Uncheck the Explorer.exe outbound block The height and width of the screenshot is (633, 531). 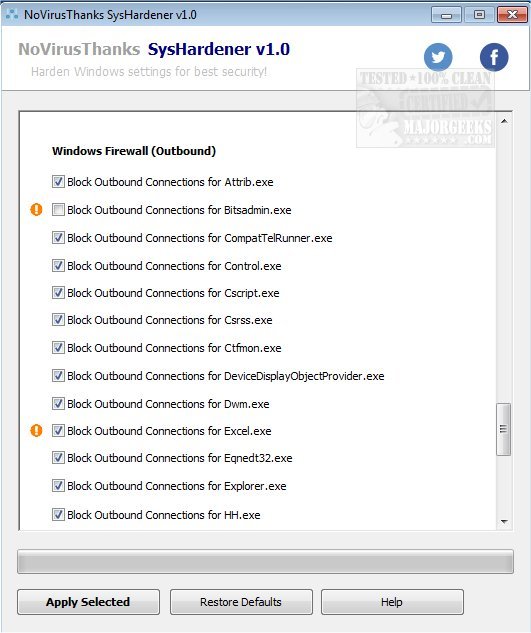tap(58, 486)
